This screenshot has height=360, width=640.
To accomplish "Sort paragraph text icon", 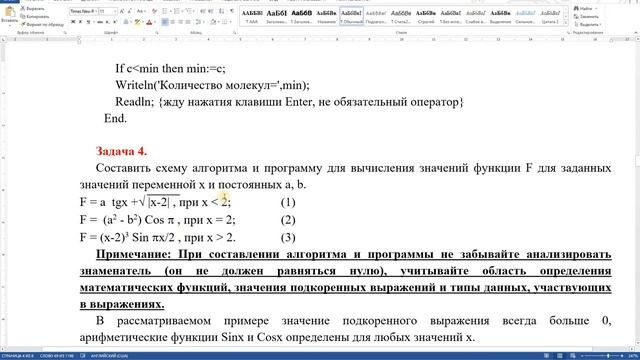I will tap(222, 11).
